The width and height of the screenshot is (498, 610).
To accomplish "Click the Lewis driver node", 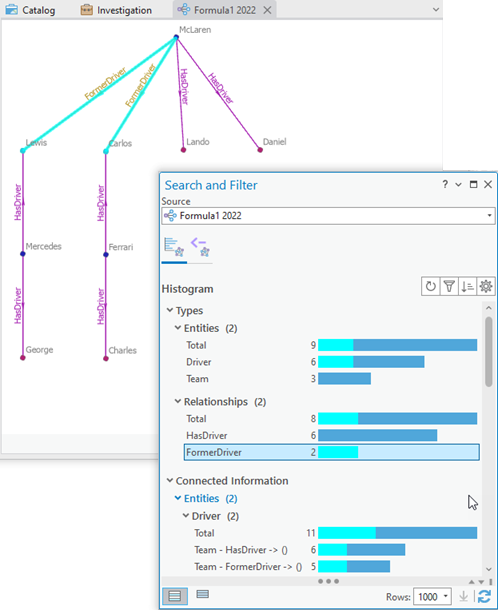I will tap(23, 150).
